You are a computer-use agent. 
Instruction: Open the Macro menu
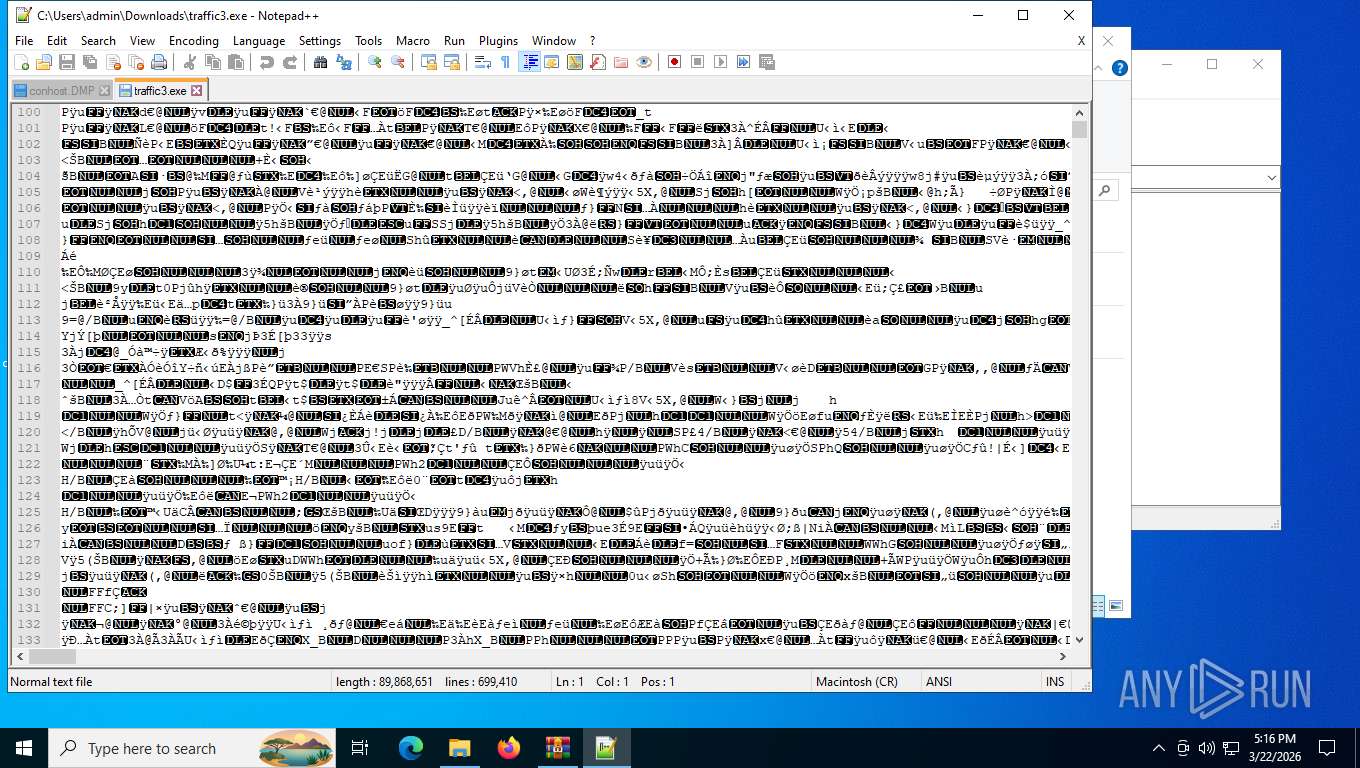coord(413,40)
